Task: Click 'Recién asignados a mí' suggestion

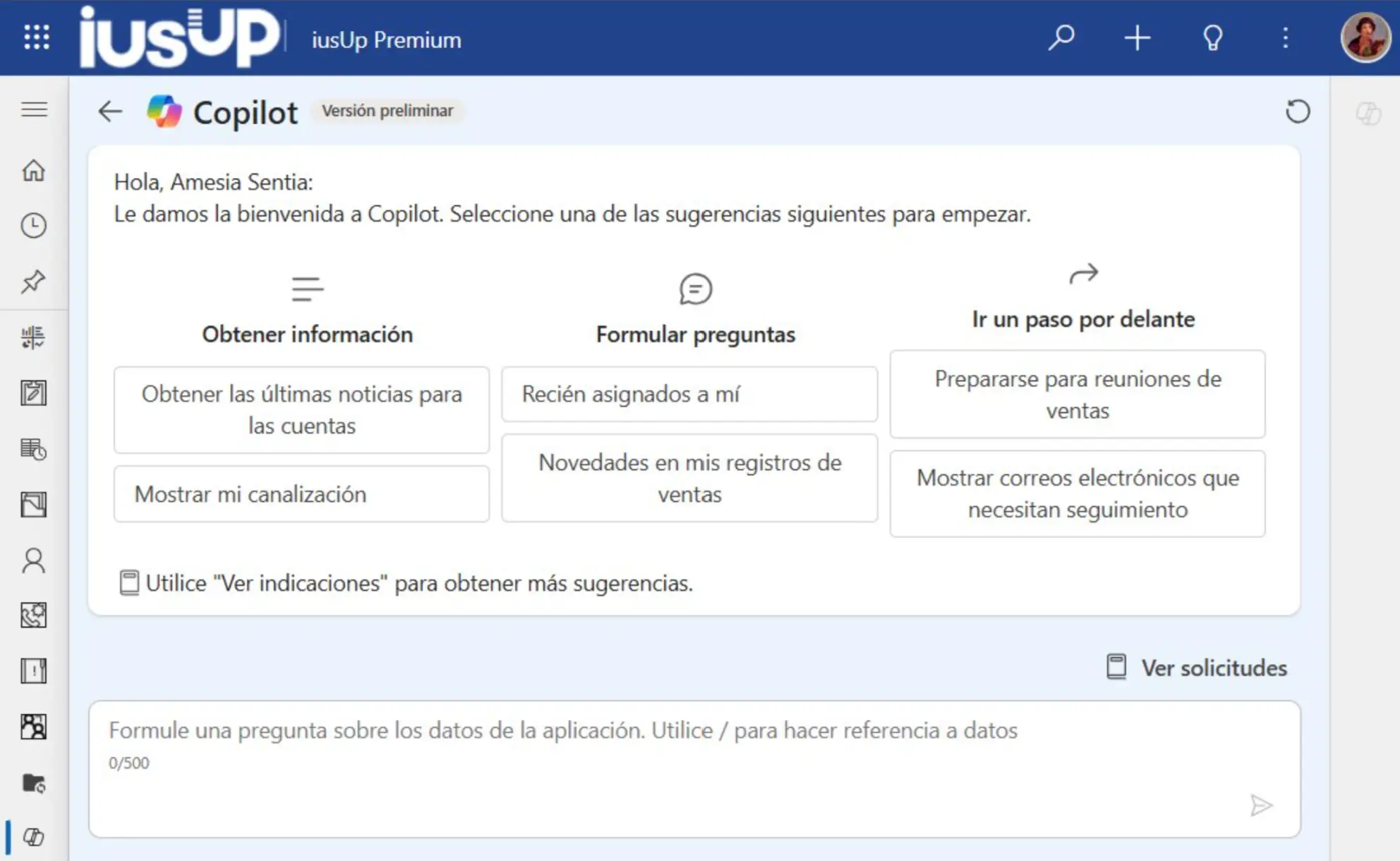Action: click(689, 394)
